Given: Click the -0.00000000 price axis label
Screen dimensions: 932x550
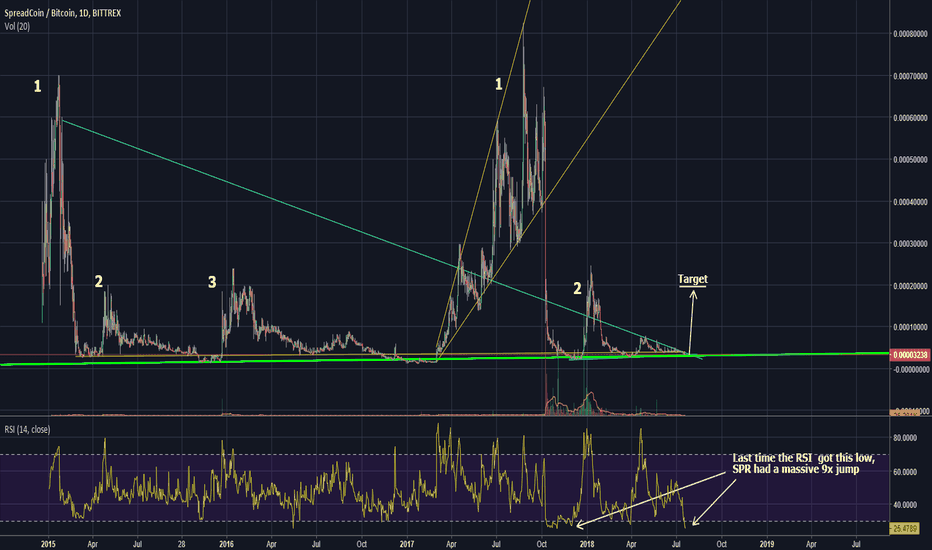Looking at the screenshot, I should (910, 370).
